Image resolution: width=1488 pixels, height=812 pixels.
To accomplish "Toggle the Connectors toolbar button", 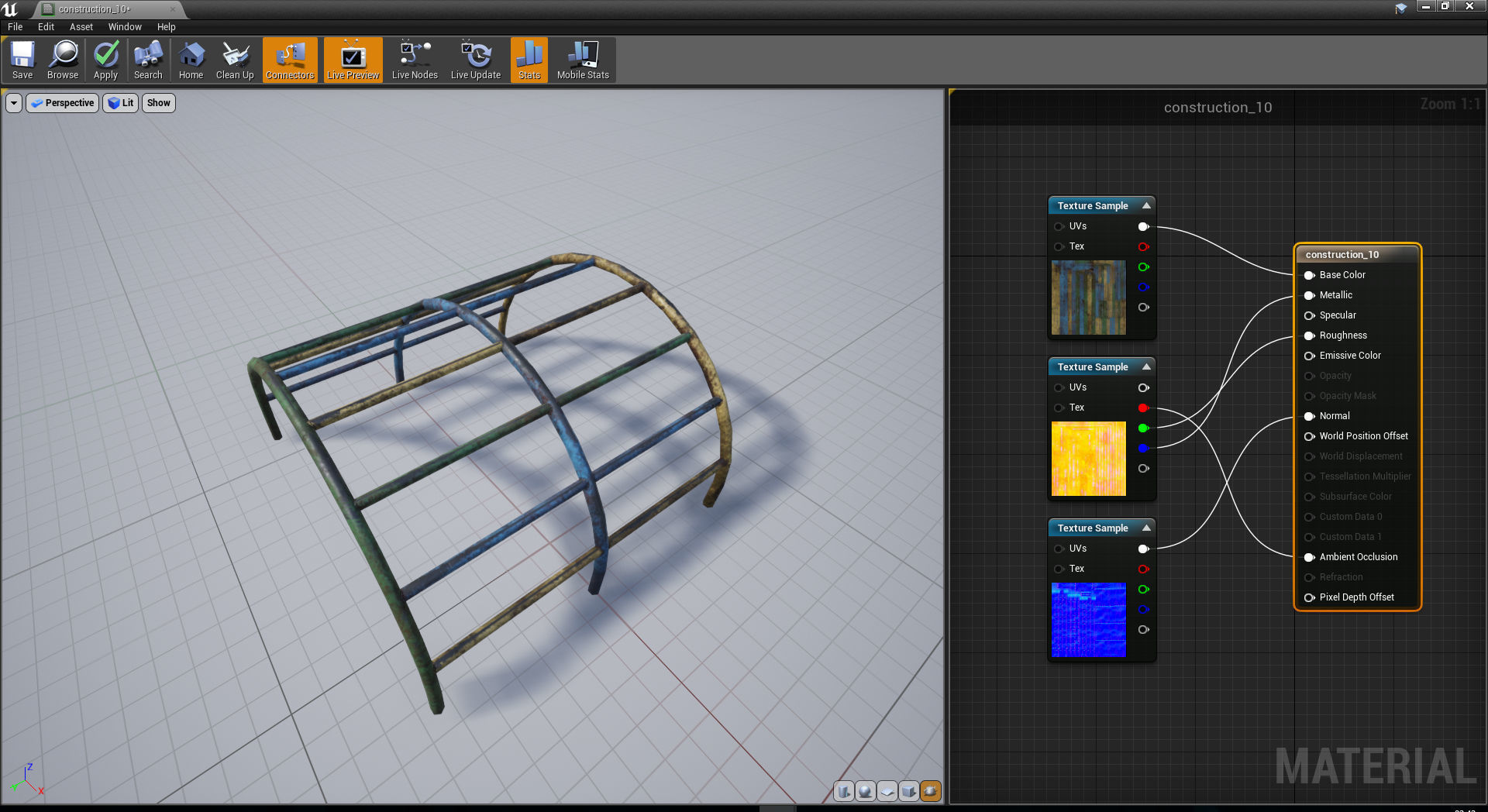I will (x=290, y=60).
